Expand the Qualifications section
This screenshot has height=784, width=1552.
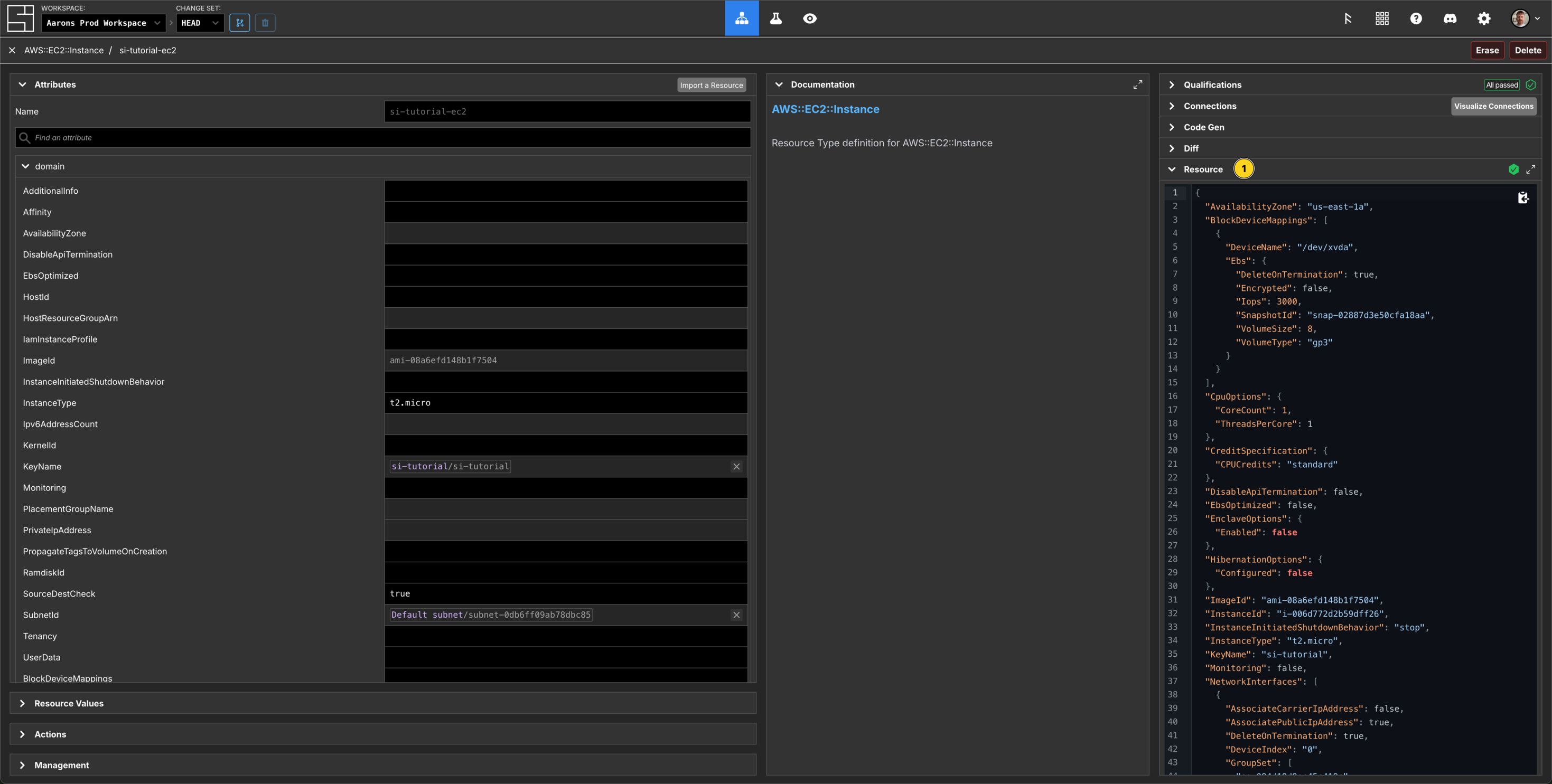(x=1172, y=85)
